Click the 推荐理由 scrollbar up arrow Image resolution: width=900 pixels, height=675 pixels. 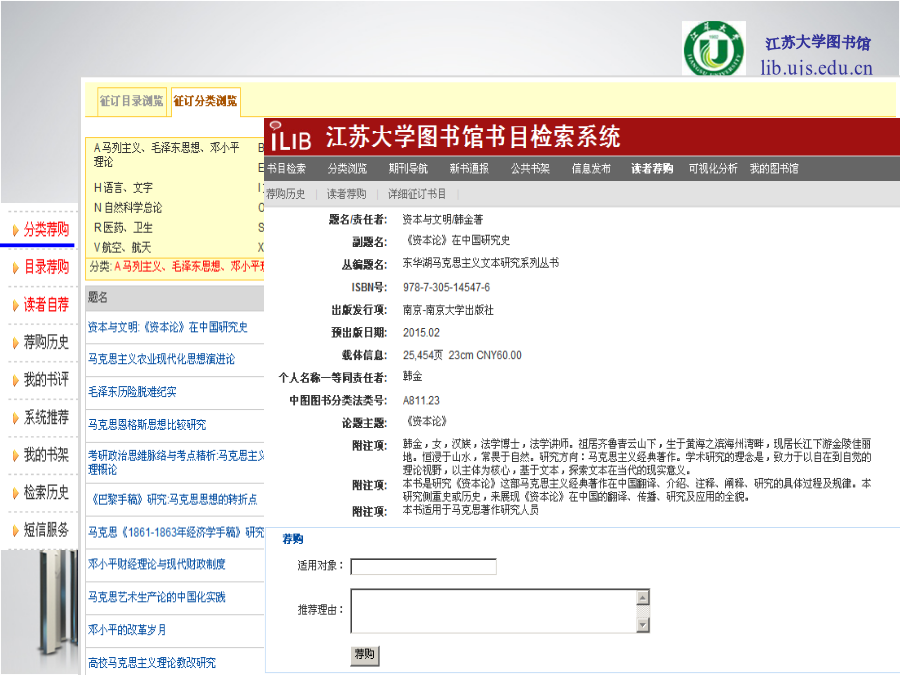coord(643,597)
